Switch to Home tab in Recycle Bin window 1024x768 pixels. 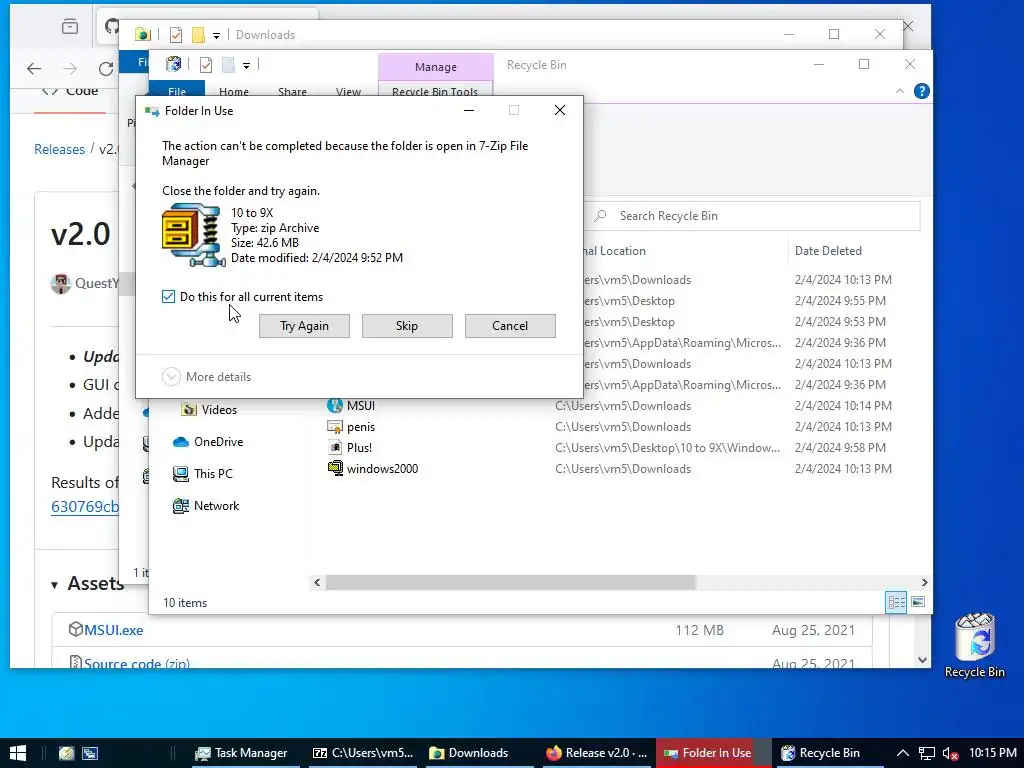pos(234,91)
